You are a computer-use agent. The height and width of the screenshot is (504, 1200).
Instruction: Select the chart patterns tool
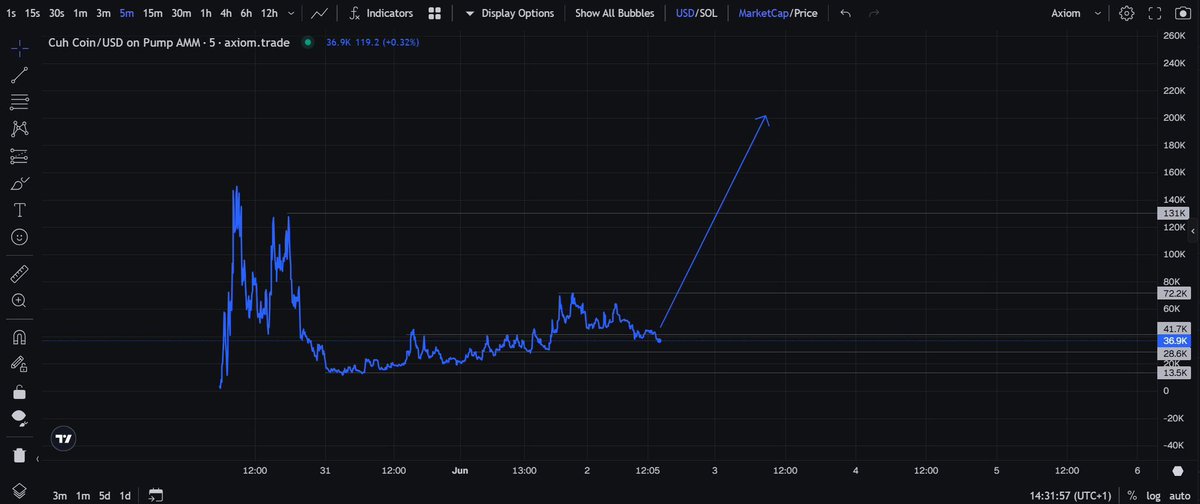click(19, 128)
